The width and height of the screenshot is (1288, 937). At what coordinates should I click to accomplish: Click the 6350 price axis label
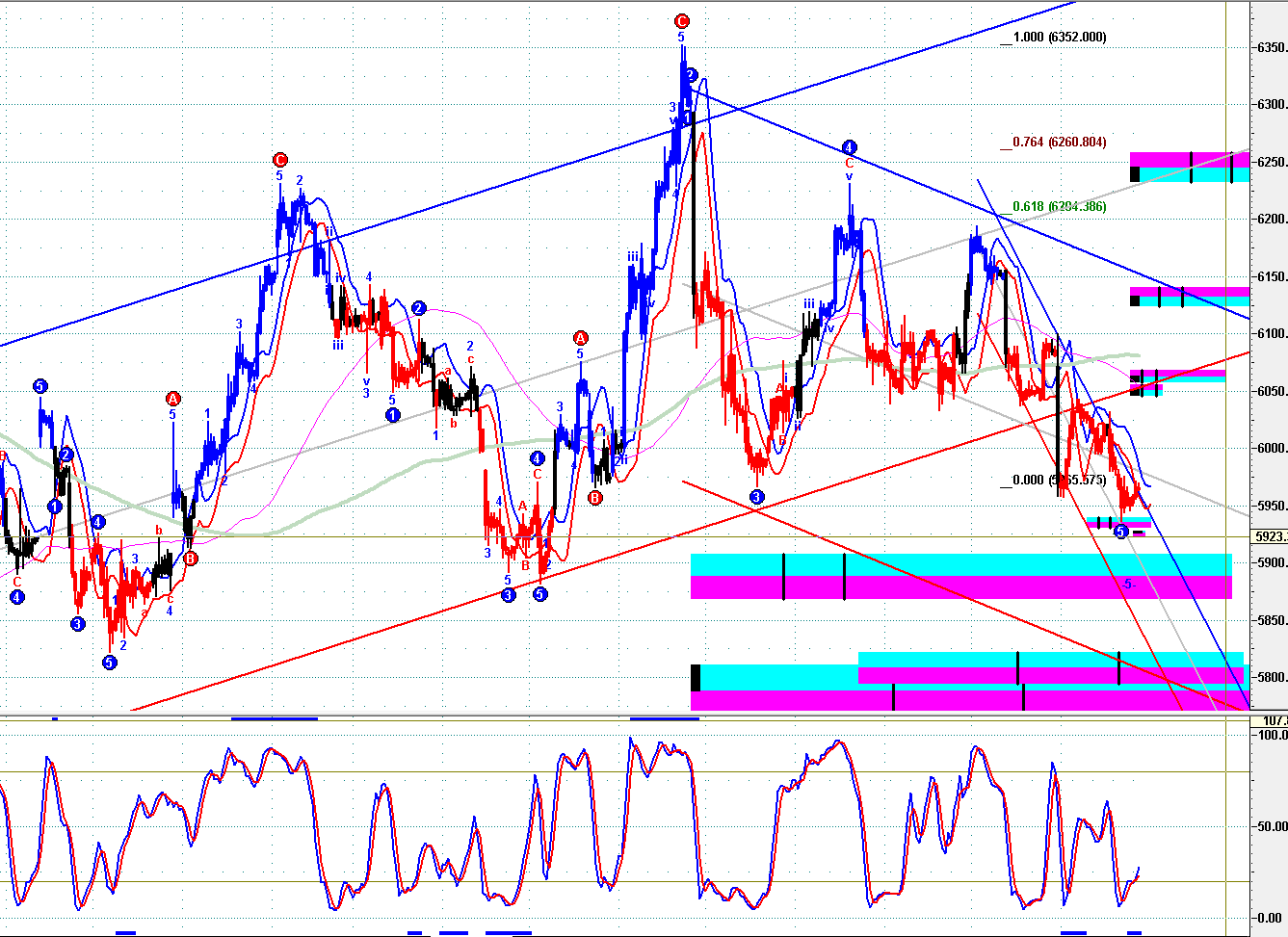point(1272,48)
